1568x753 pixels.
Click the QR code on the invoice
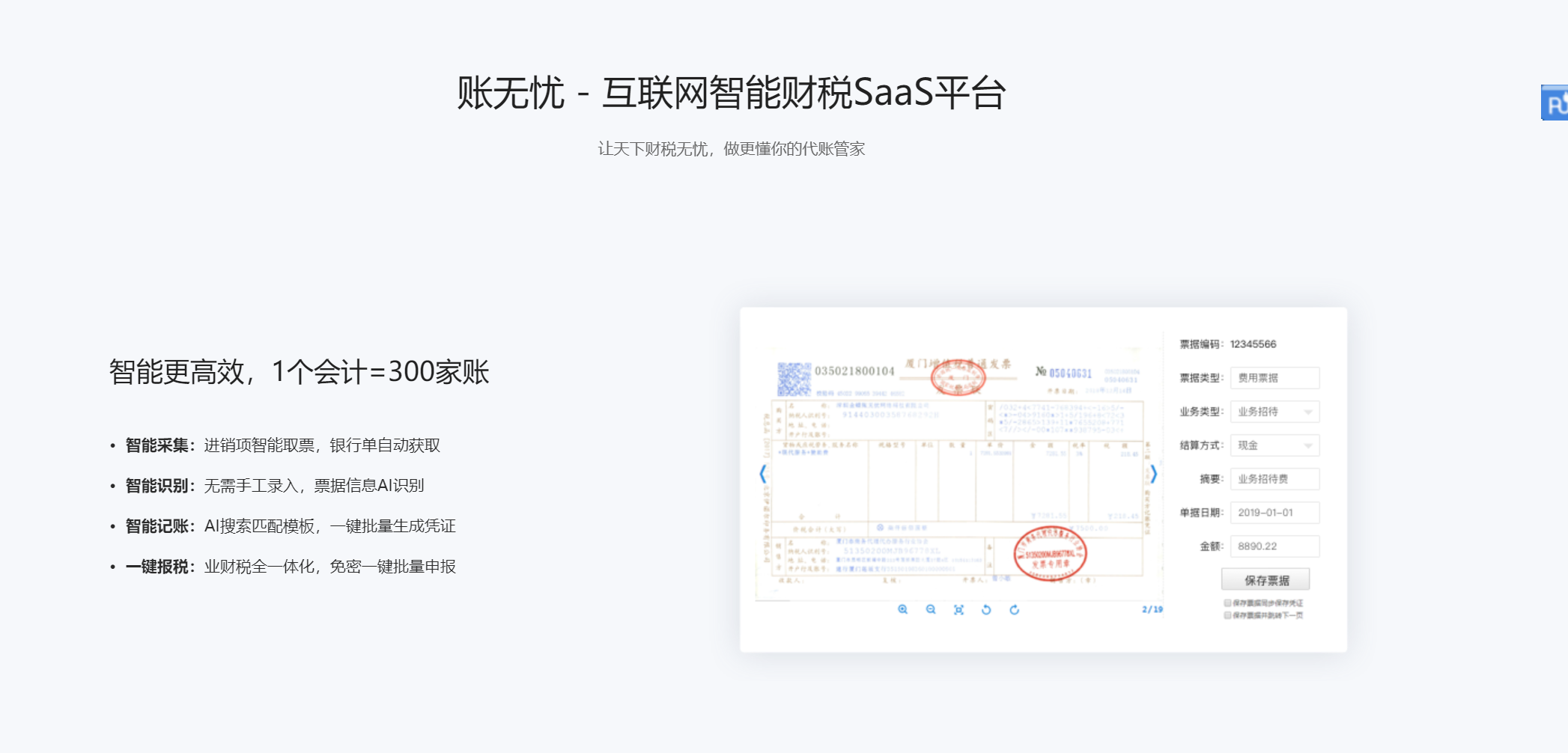coord(794,379)
